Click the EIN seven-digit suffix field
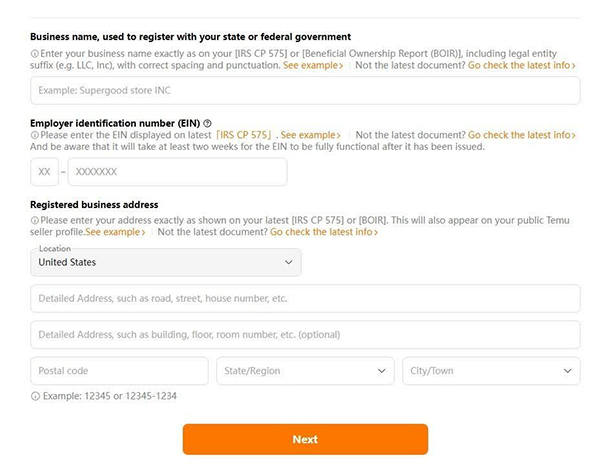This screenshot has height=471, width=600. (177, 172)
